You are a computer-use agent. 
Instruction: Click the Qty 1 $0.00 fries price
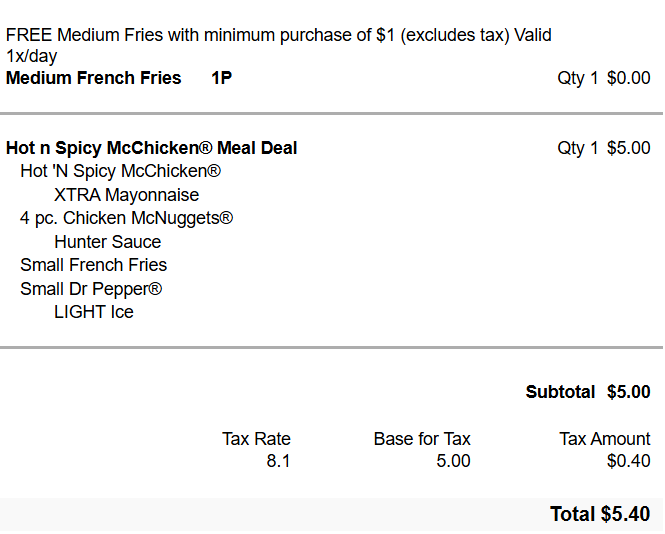pos(604,78)
